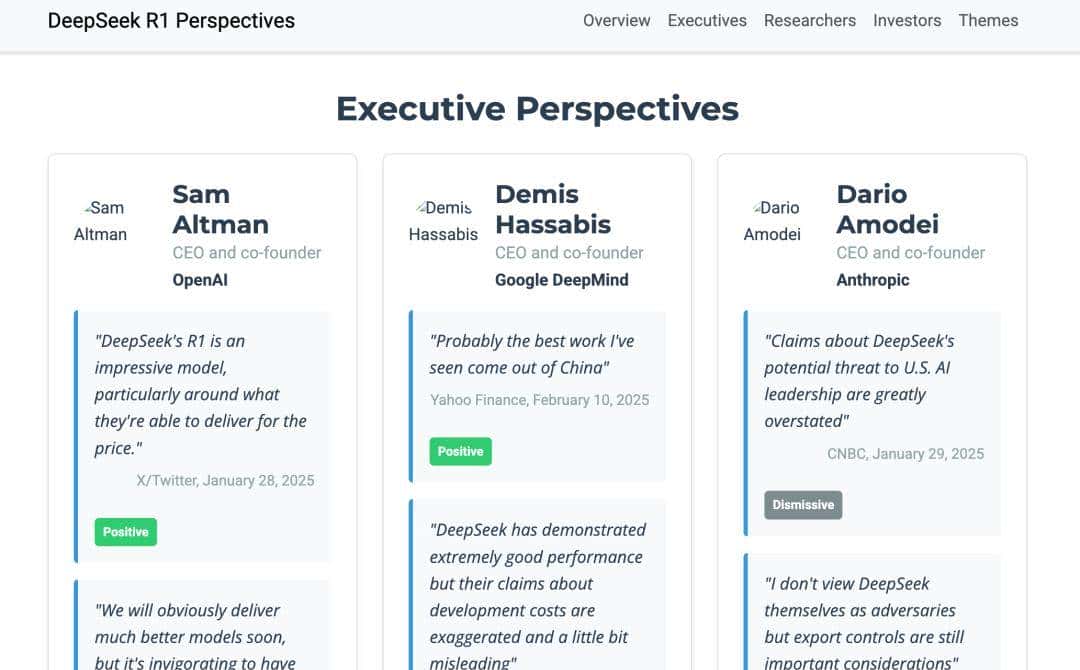The width and height of the screenshot is (1080, 670).
Task: Jump to the Themes section
Action: pyautogui.click(x=988, y=20)
